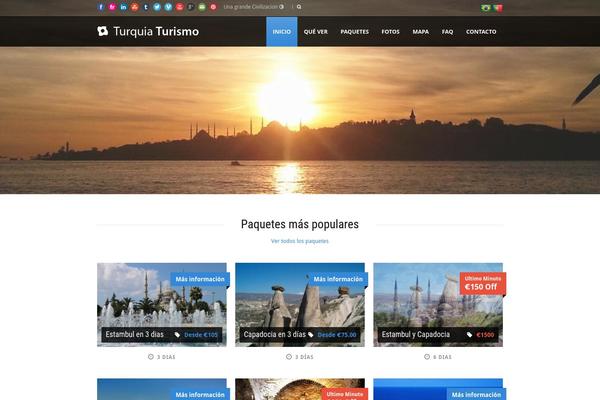Click Más información on bottom-right partial card

point(476,394)
